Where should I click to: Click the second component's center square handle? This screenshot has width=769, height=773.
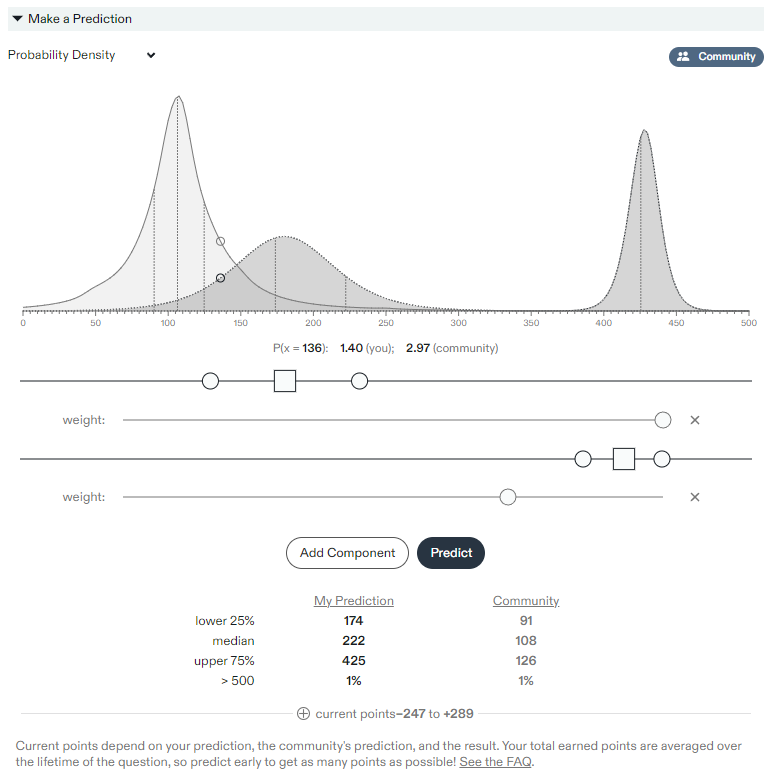click(x=624, y=459)
